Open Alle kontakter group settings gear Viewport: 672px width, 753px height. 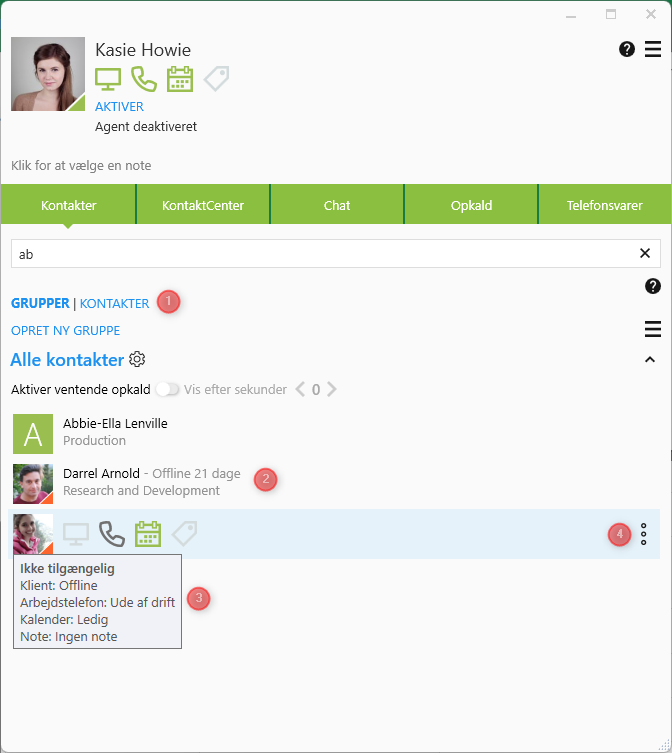tap(137, 359)
